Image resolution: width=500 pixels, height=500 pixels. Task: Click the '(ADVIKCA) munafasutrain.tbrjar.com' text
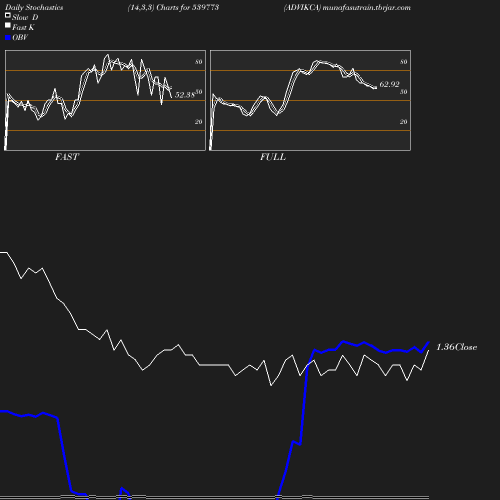(347, 8)
